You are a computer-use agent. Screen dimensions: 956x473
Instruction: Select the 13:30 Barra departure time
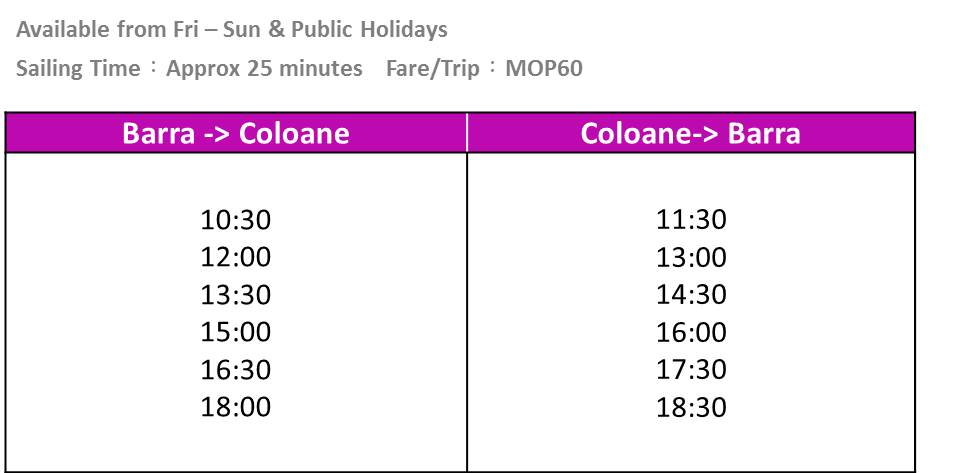[x=236, y=294]
